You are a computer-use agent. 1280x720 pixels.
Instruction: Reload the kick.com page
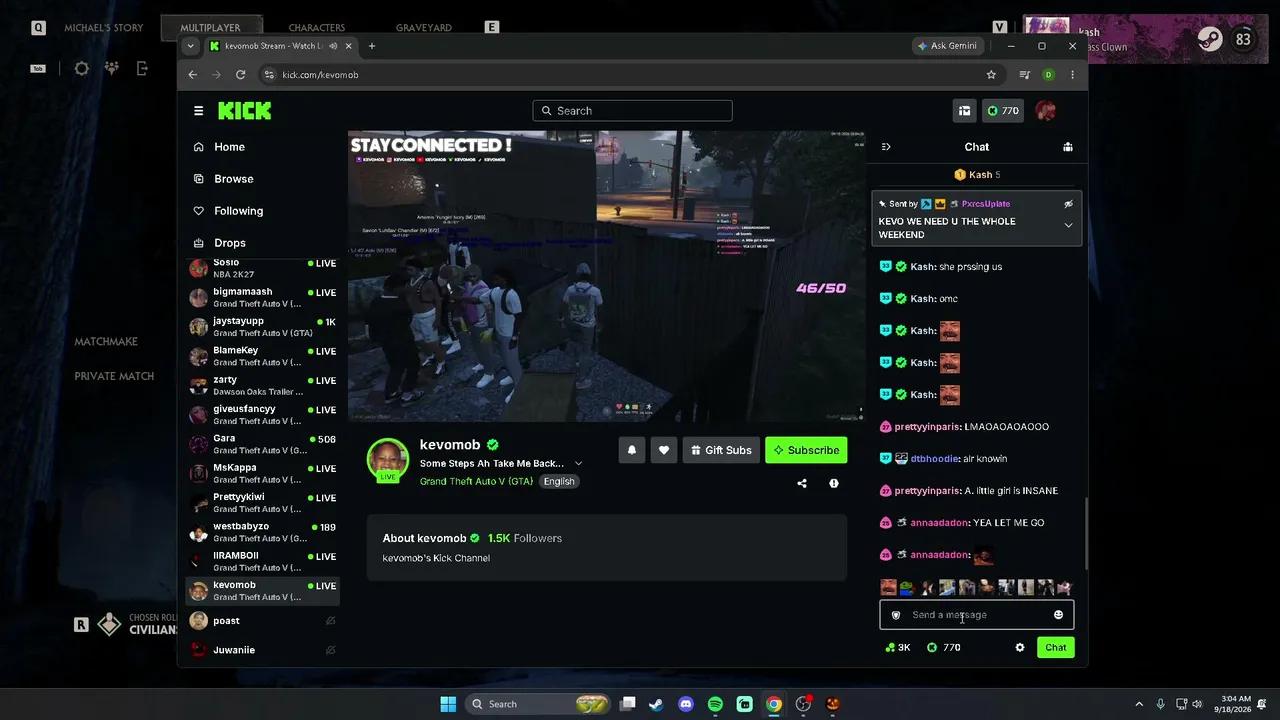pos(240,75)
